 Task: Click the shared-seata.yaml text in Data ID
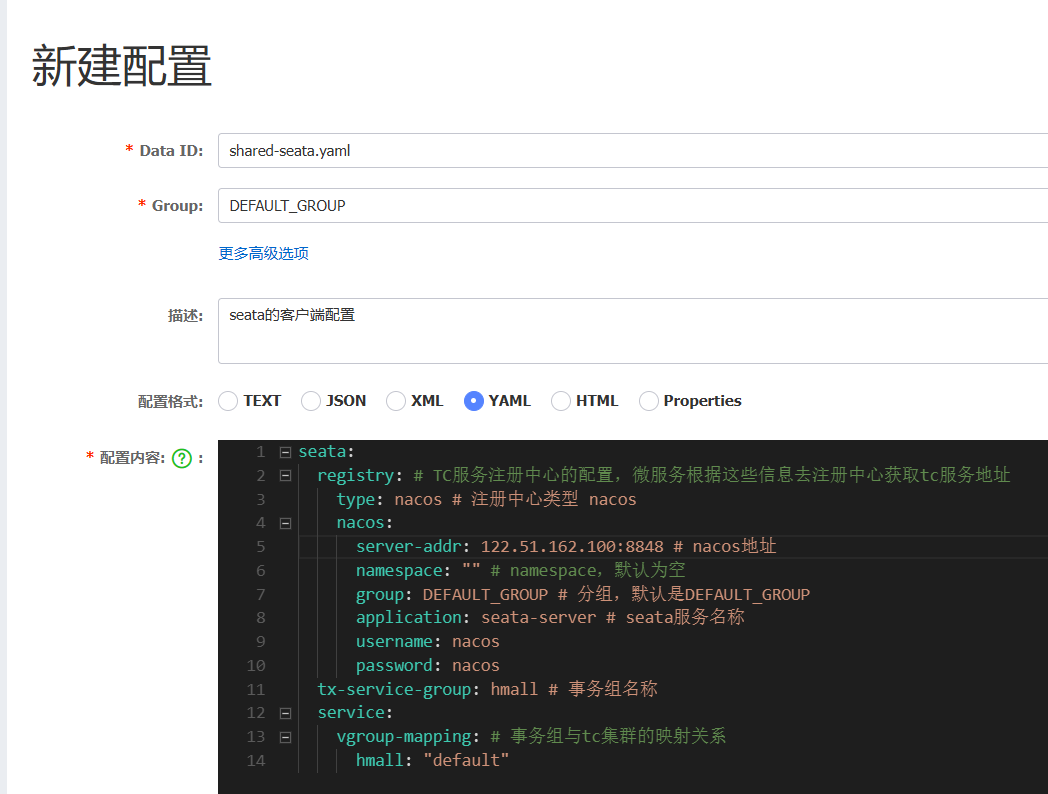click(290, 150)
